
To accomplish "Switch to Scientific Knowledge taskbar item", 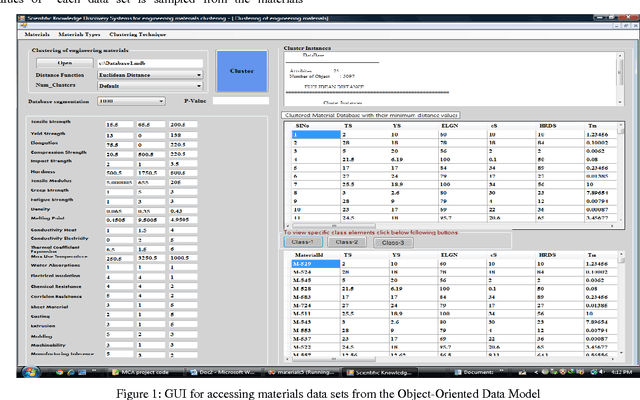I will (380, 373).
